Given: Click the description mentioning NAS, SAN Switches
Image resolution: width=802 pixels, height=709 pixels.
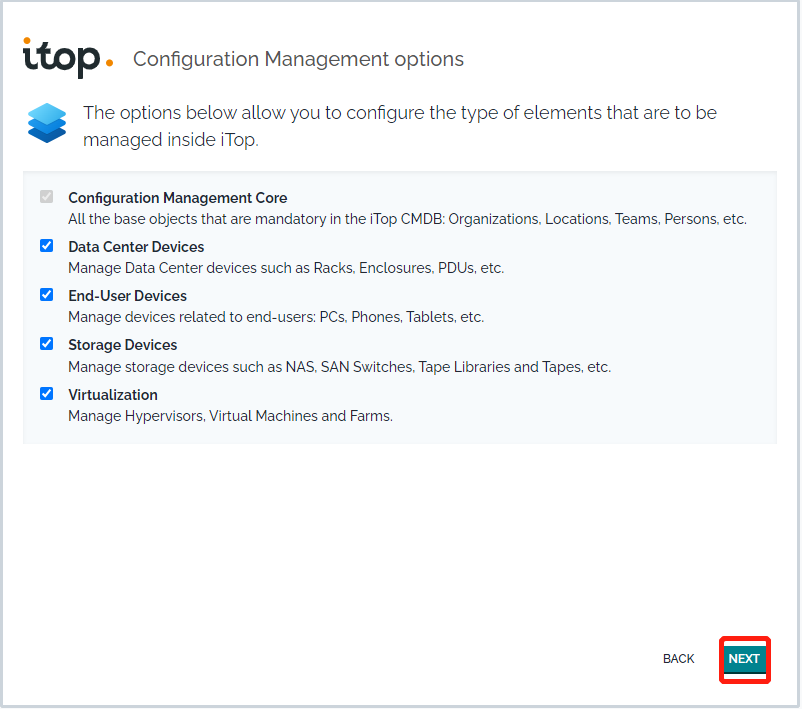Looking at the screenshot, I should [x=339, y=367].
